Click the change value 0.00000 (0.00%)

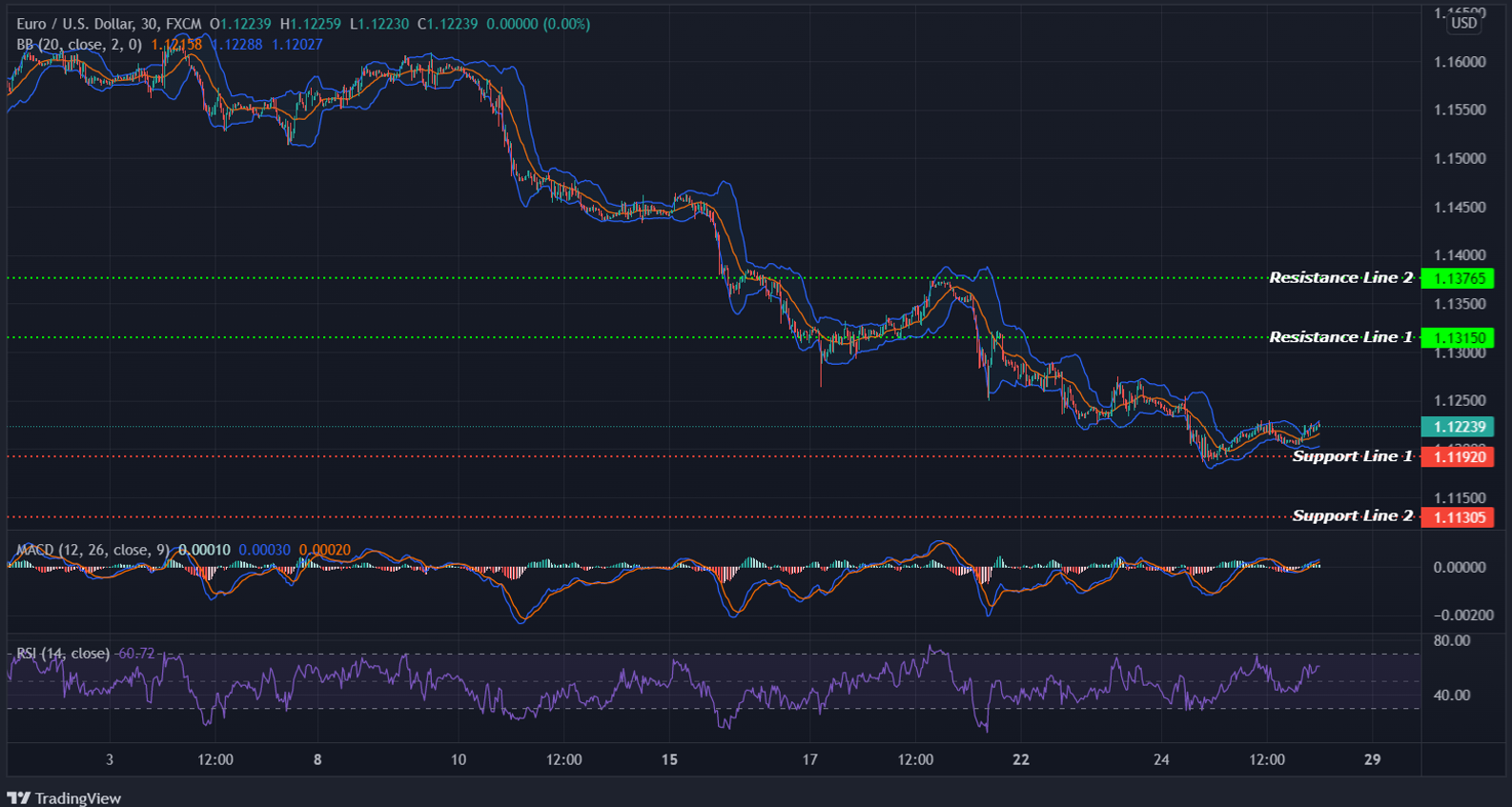tap(539, 24)
